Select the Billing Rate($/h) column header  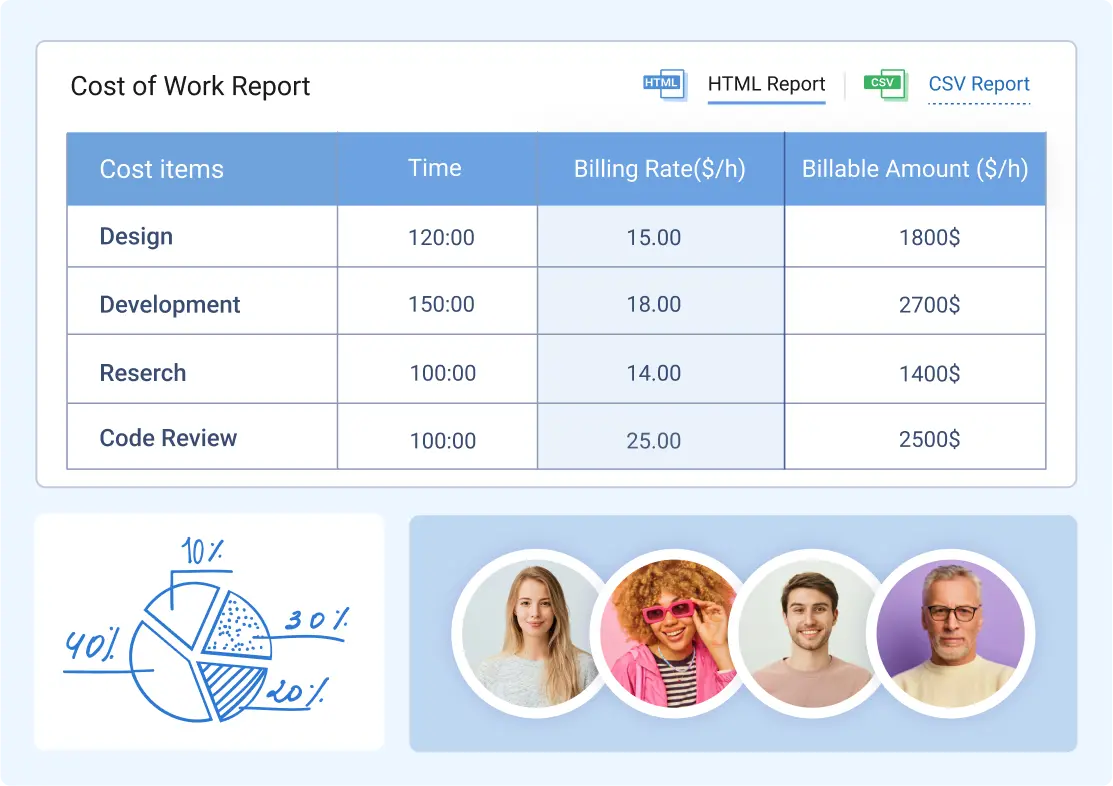pyautogui.click(x=661, y=169)
